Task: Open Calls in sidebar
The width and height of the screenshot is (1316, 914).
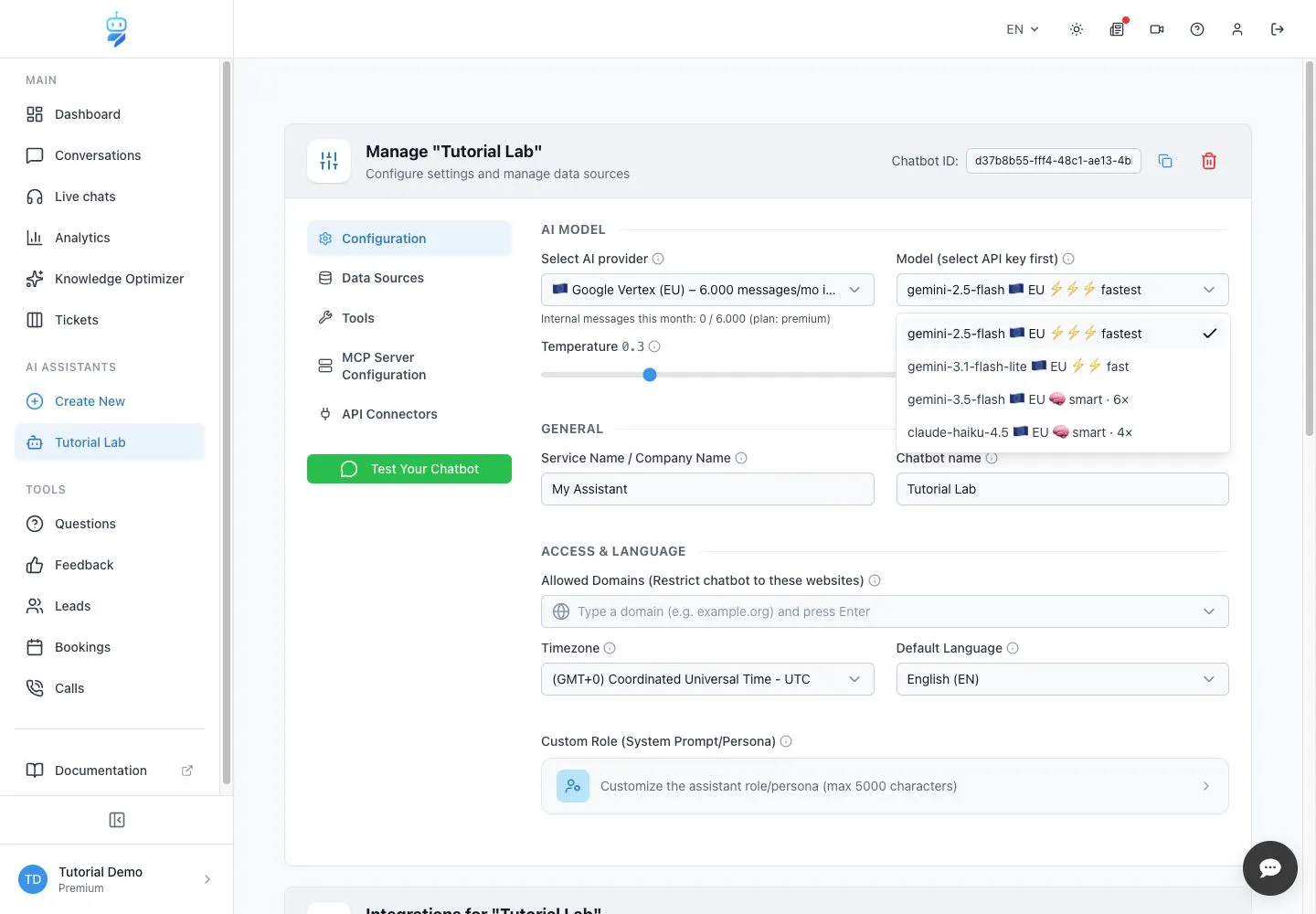Action: [110, 688]
